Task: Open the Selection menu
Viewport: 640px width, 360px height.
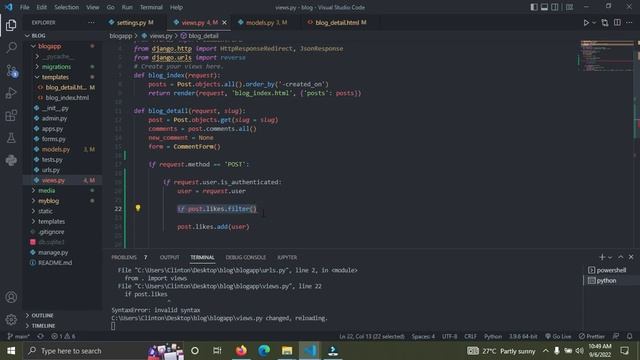Action: (x=67, y=7)
